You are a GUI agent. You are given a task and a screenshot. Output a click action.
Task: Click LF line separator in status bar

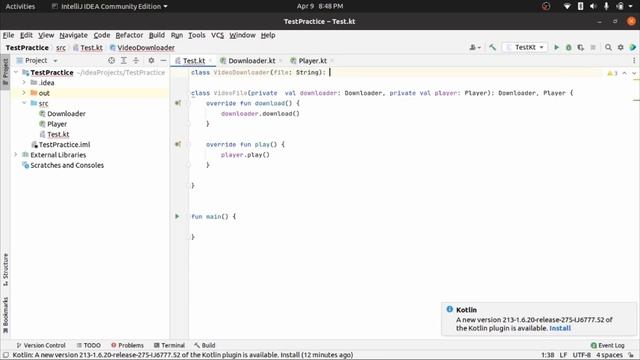pos(563,355)
